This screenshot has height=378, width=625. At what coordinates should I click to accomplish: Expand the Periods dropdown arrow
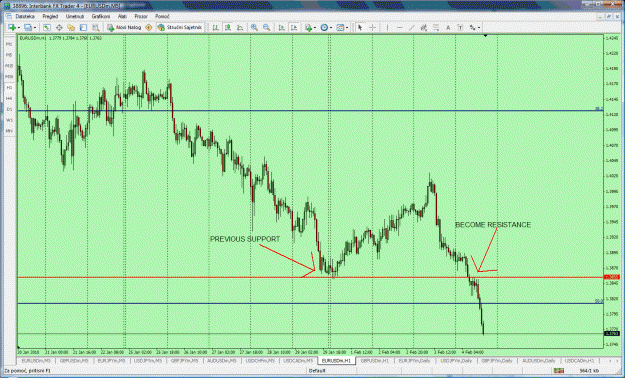pyautogui.click(x=331, y=28)
